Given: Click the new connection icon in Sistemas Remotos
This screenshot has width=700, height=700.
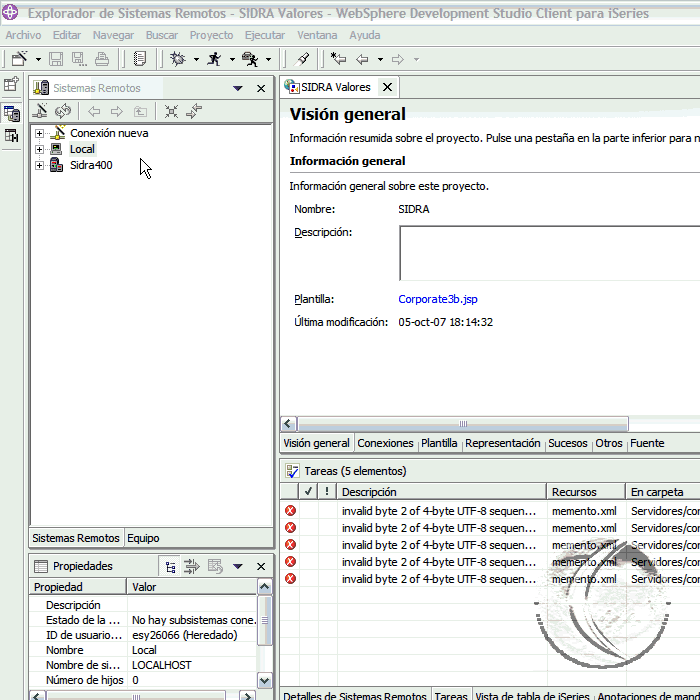Looking at the screenshot, I should pos(40,111).
